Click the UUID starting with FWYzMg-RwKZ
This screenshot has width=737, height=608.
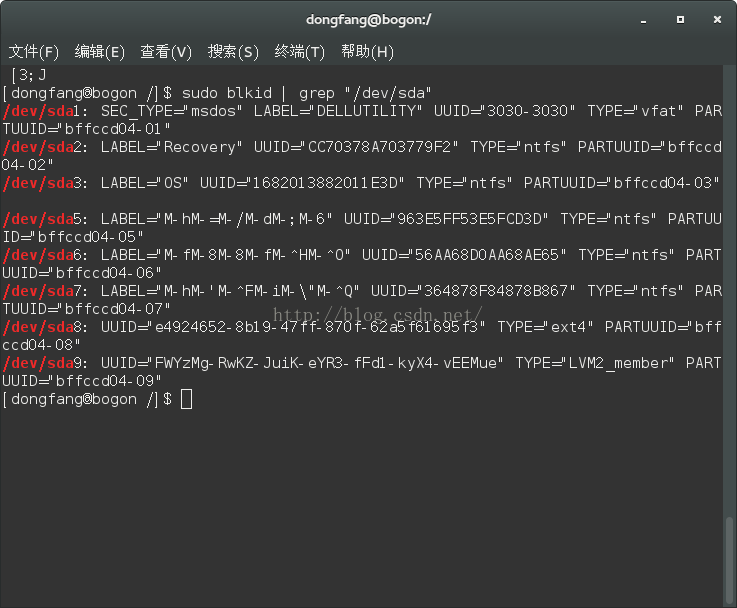pyautogui.click(x=302, y=363)
